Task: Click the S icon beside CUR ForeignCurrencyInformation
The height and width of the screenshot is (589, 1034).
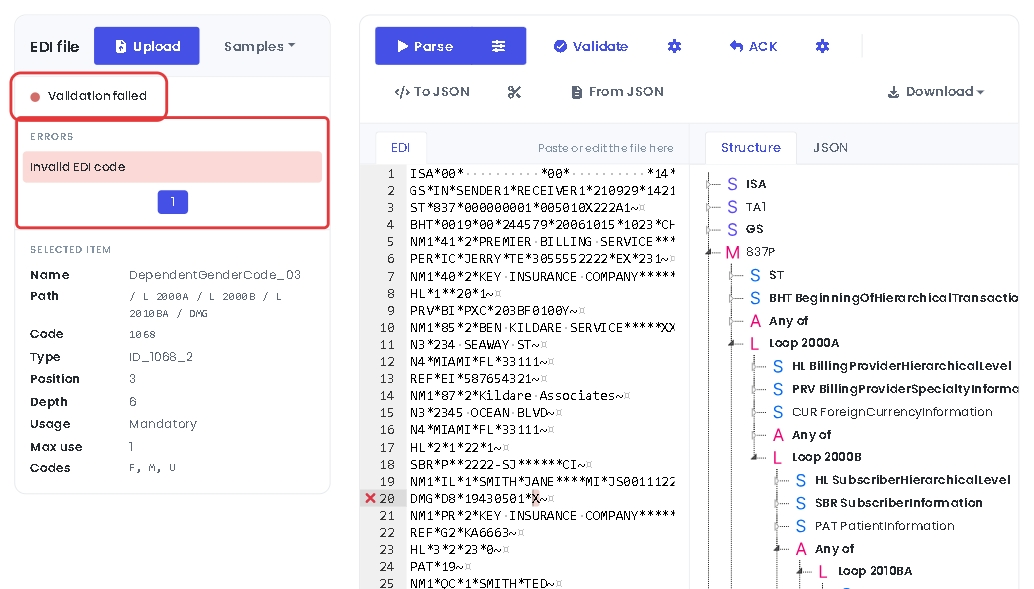Action: pyautogui.click(x=778, y=412)
